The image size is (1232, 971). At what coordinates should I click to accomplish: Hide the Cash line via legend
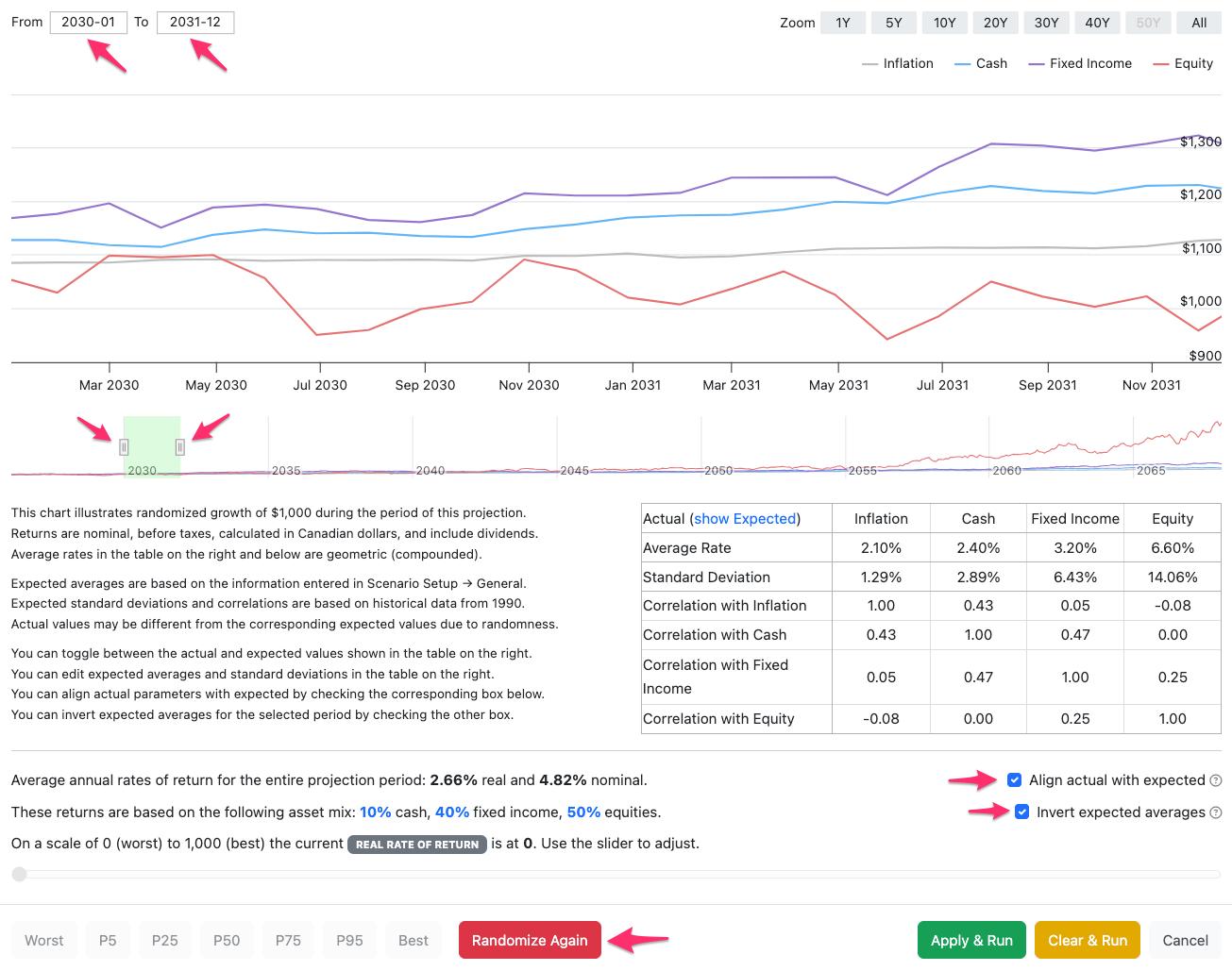pyautogui.click(x=981, y=63)
